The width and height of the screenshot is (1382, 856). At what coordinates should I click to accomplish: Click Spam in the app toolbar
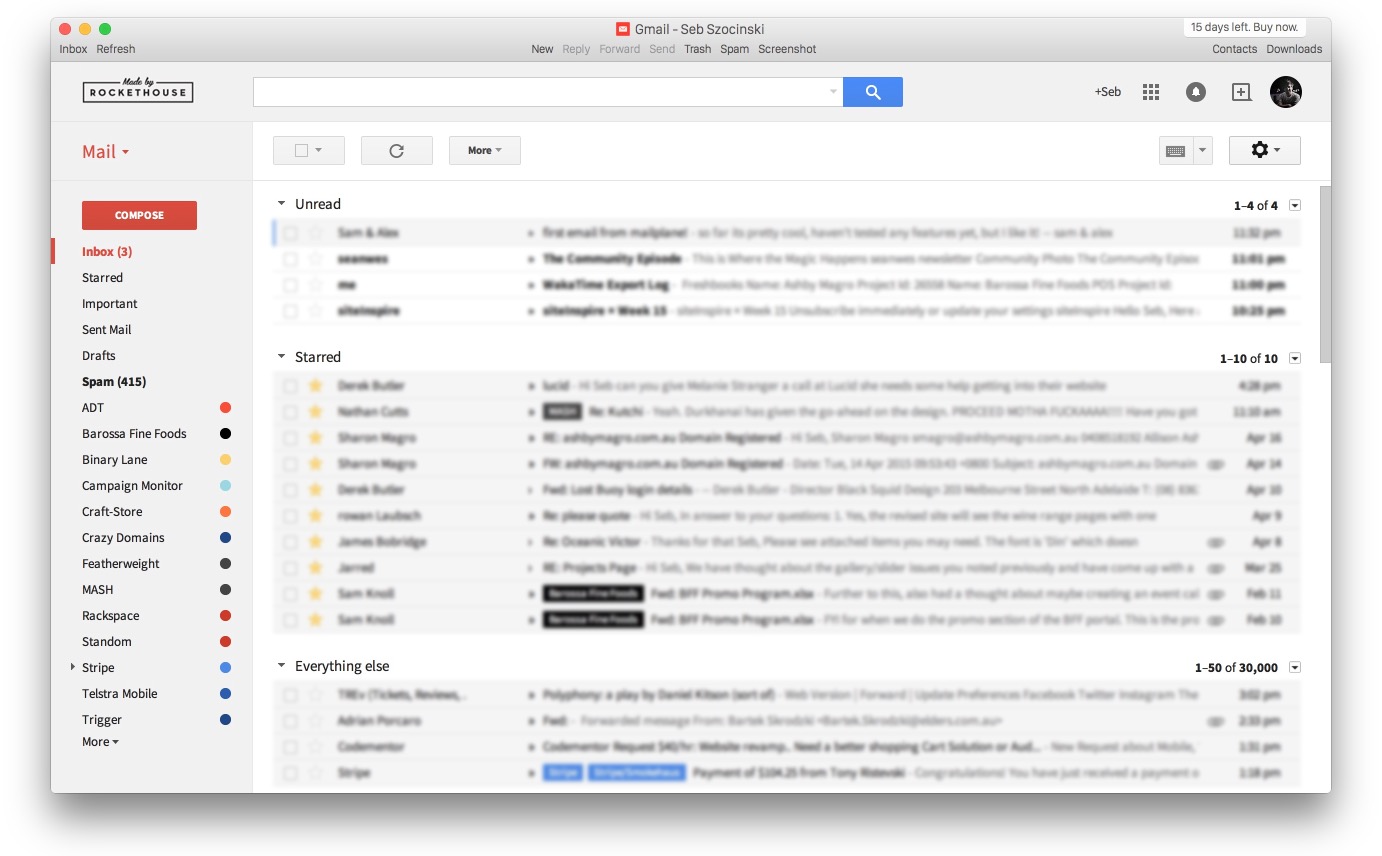coord(735,49)
